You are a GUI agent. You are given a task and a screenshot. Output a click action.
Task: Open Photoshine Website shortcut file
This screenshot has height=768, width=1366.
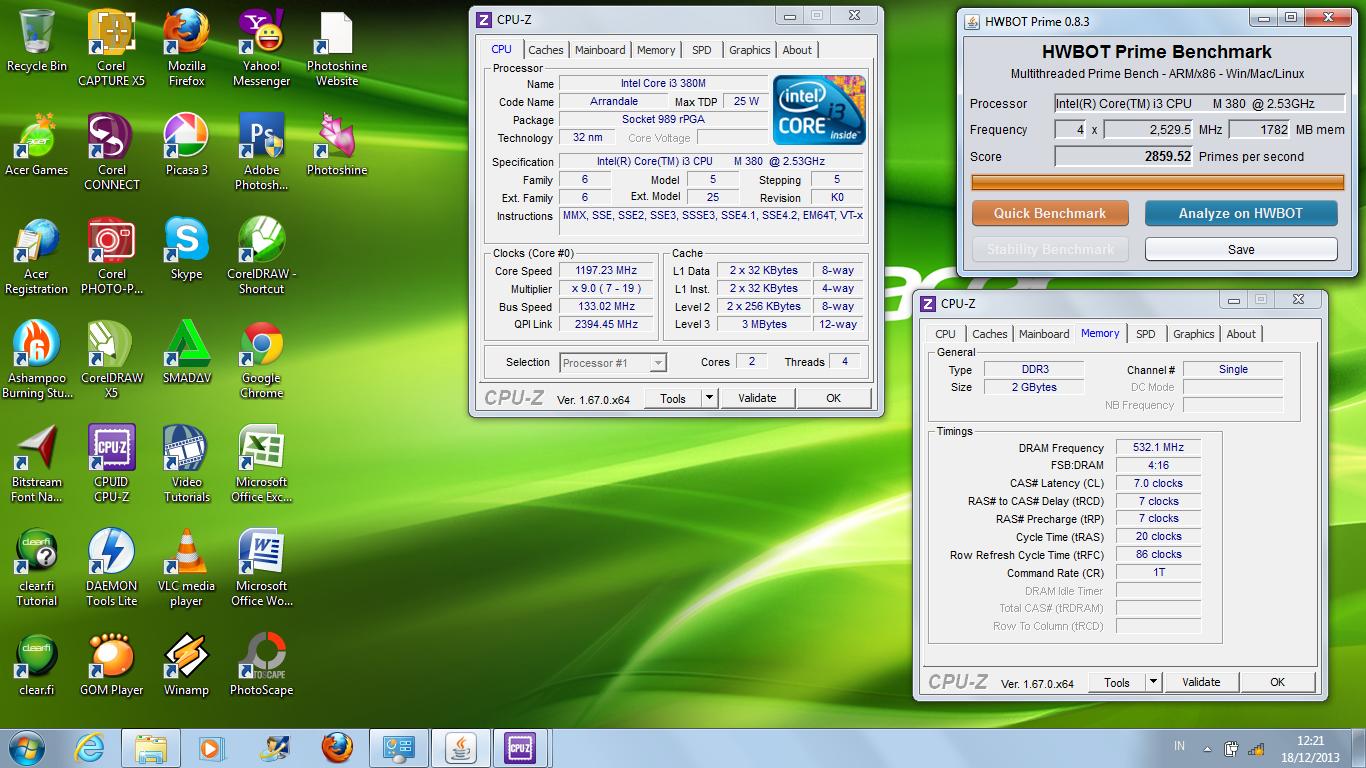point(337,47)
